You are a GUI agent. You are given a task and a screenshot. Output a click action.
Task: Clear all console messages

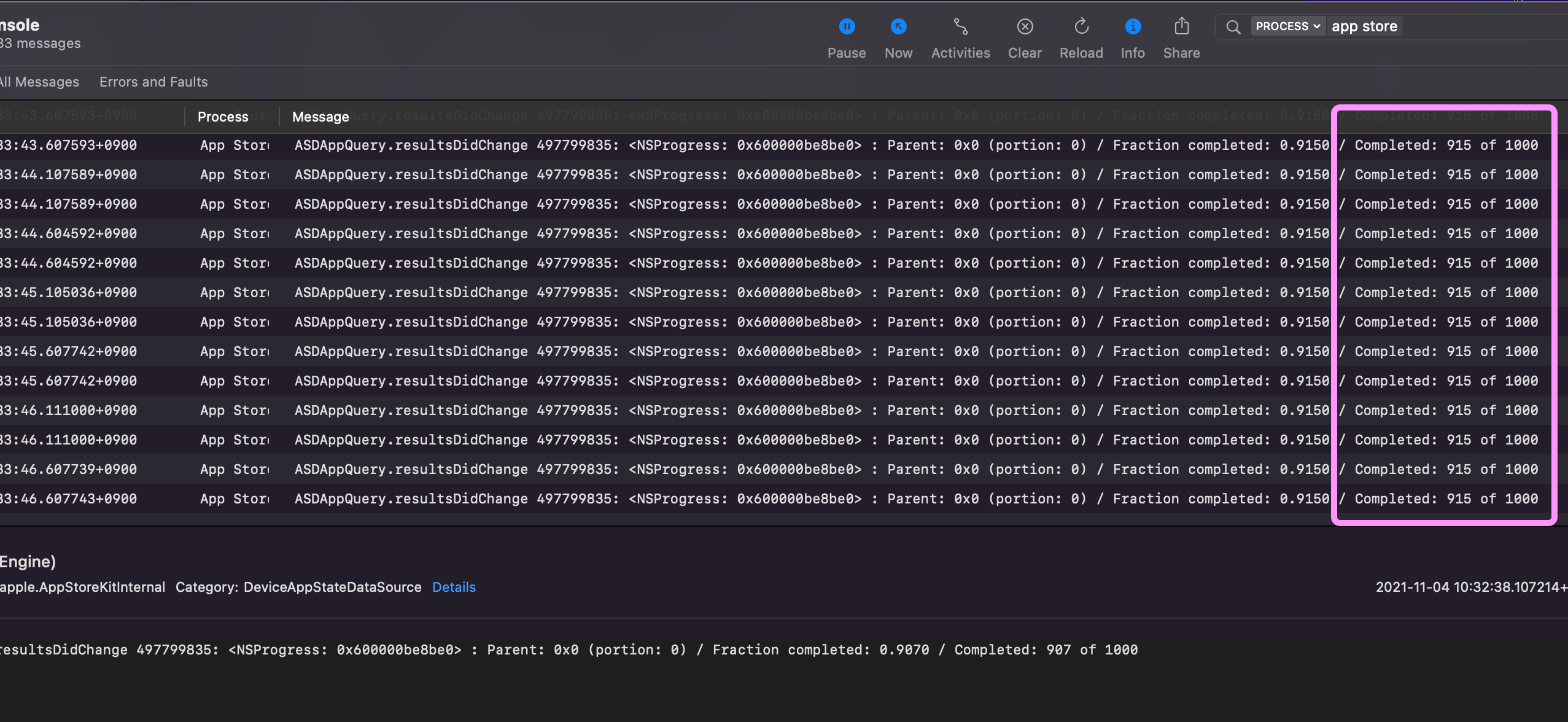1025,27
